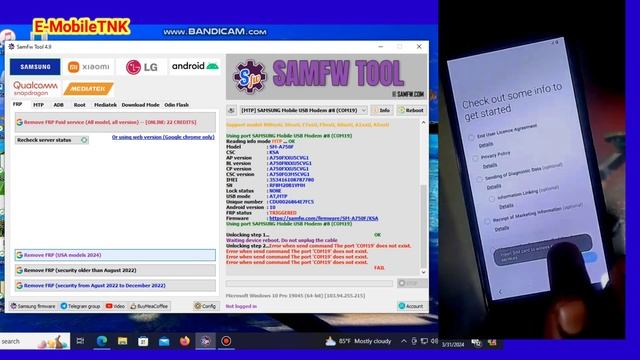The height and width of the screenshot is (360, 640).
Task: Open Samsung firmware shortcut
Action: pyautogui.click(x=33, y=306)
